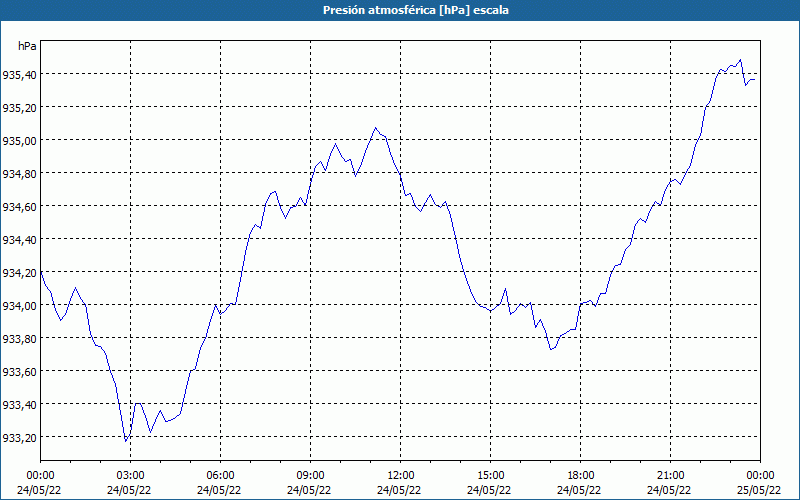The image size is (800, 500).
Task: Click the 934,00 y-axis label
Action: coord(19,306)
